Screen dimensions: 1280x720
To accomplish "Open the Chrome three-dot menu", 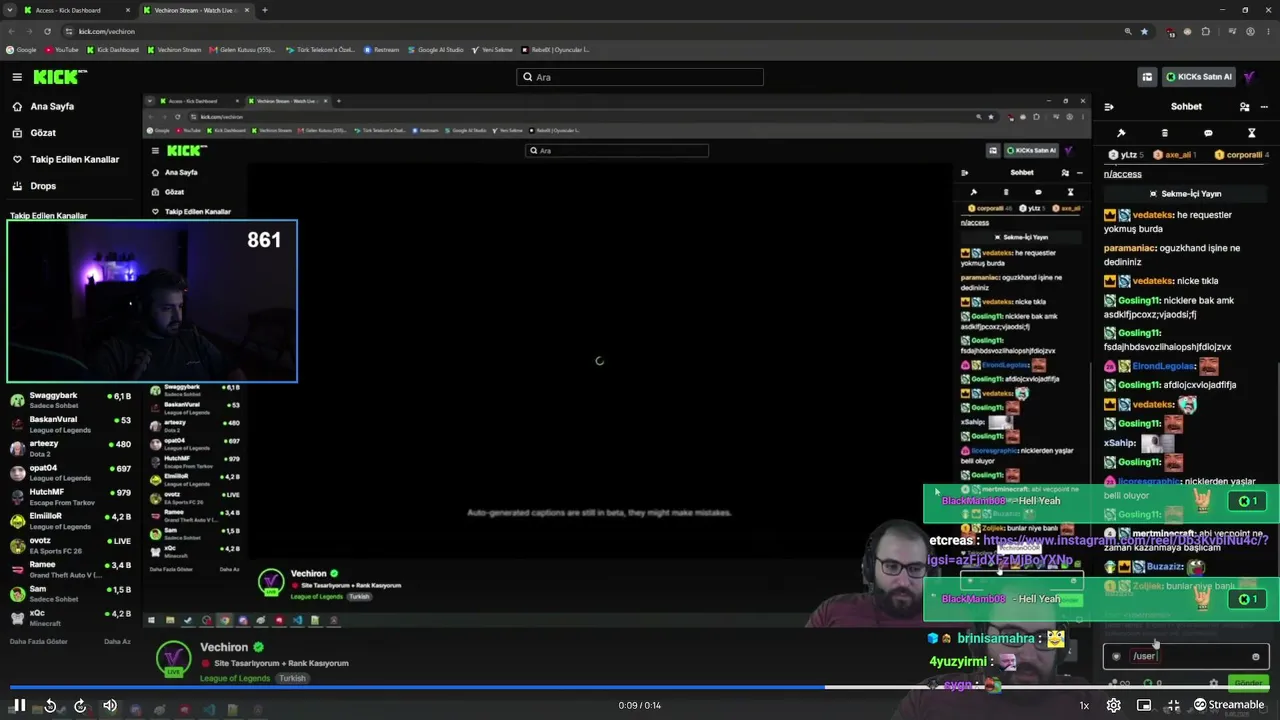I will click(1268, 31).
